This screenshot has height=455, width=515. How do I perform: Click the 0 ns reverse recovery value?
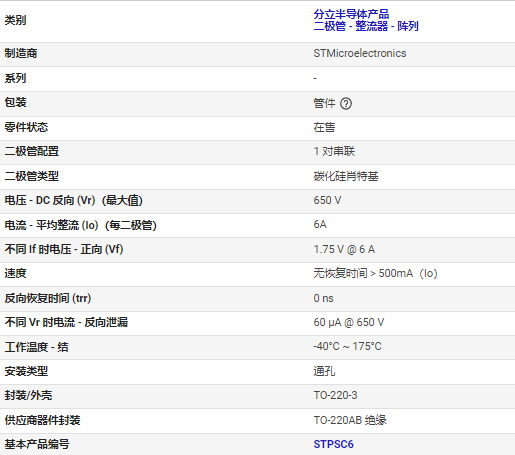[323, 298]
